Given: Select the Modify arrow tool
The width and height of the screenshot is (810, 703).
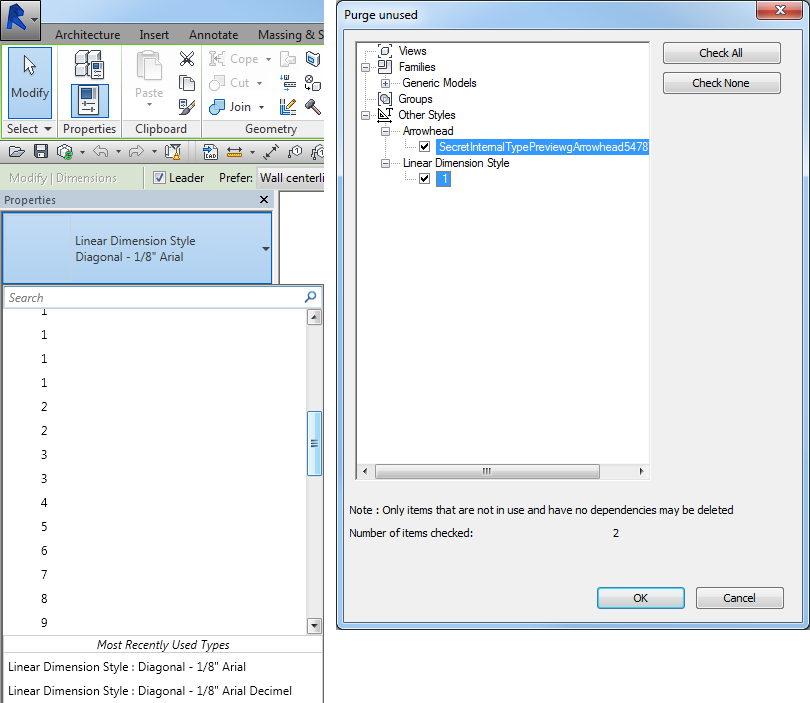Looking at the screenshot, I should (30, 83).
